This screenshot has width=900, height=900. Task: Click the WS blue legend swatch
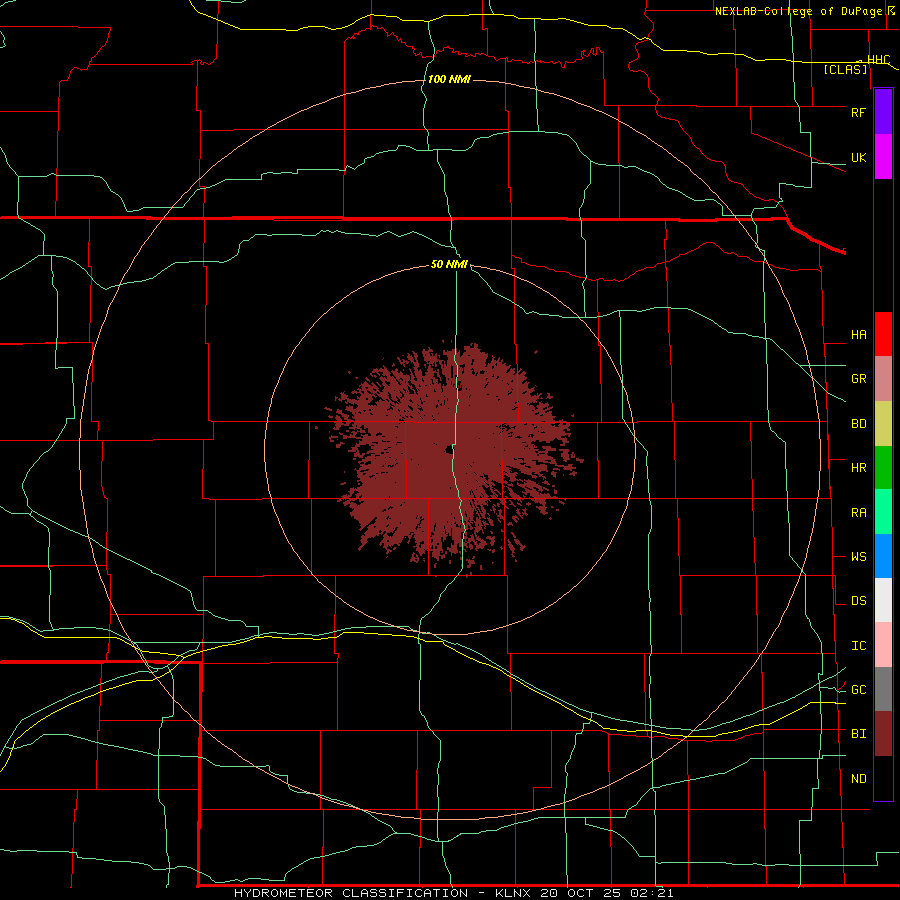(883, 556)
